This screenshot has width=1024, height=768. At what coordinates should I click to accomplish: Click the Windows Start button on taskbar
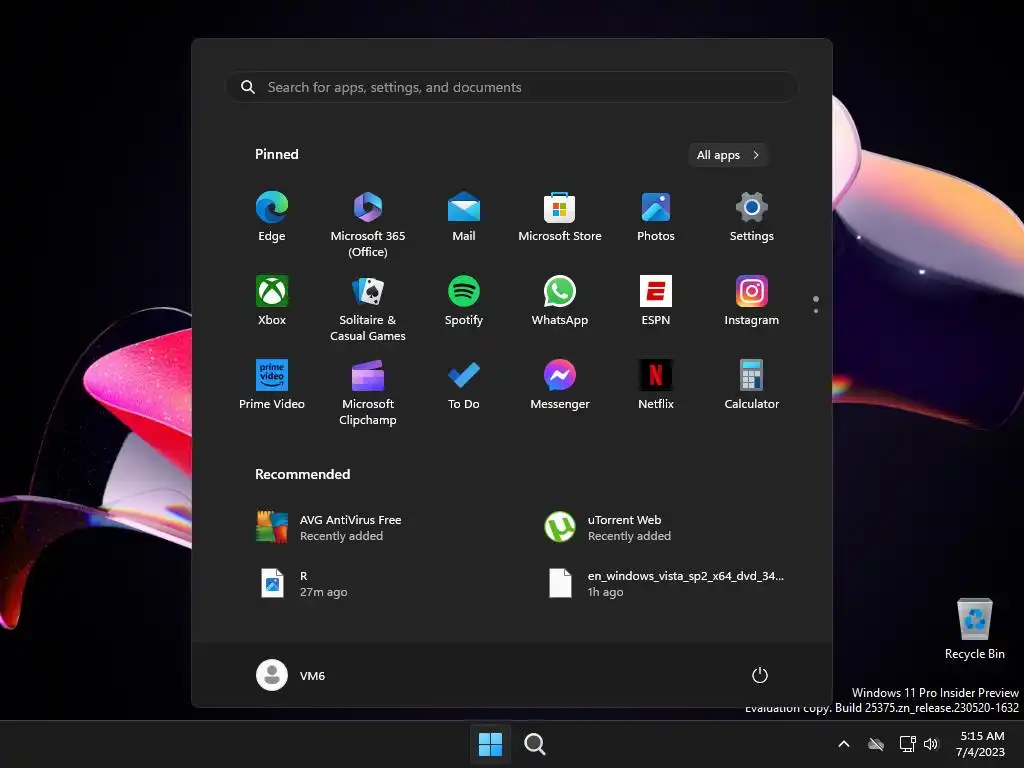coord(490,744)
